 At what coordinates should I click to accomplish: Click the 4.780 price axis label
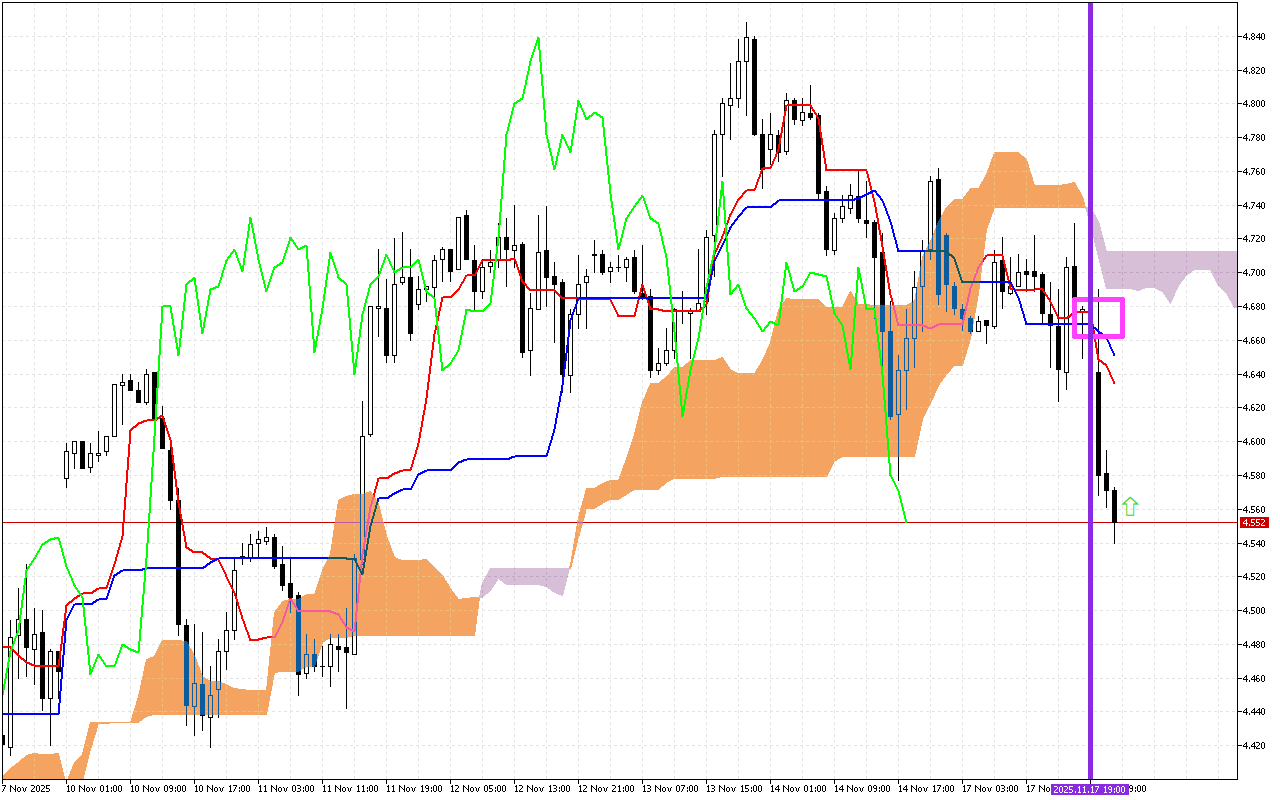tap(1253, 138)
